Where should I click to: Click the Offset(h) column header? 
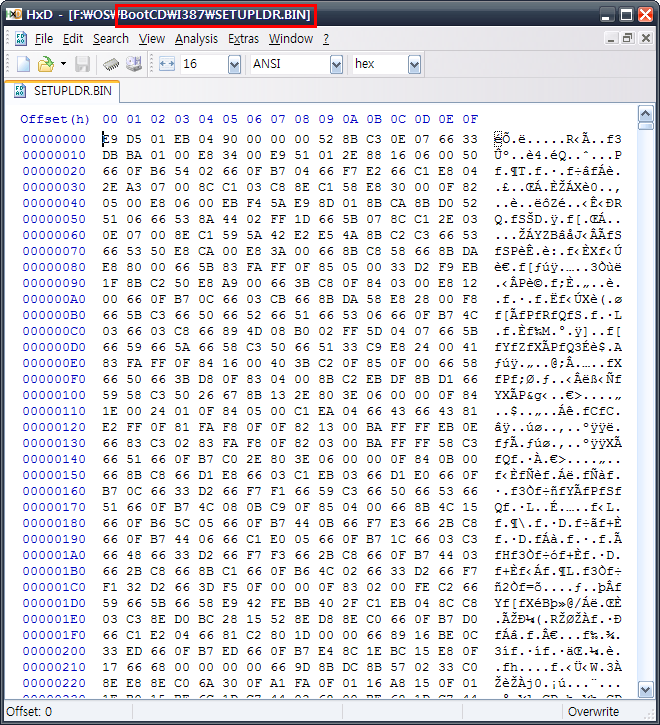(55, 119)
